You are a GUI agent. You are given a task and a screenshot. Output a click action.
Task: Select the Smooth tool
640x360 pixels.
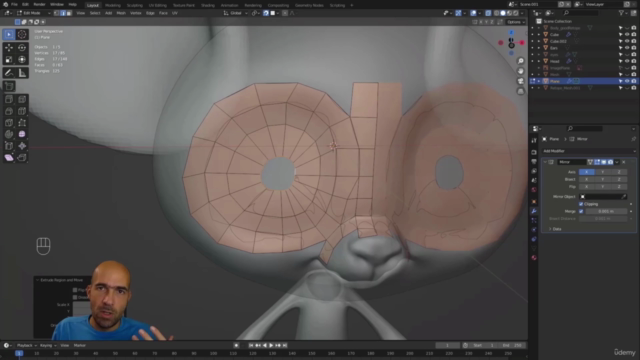click(22, 134)
